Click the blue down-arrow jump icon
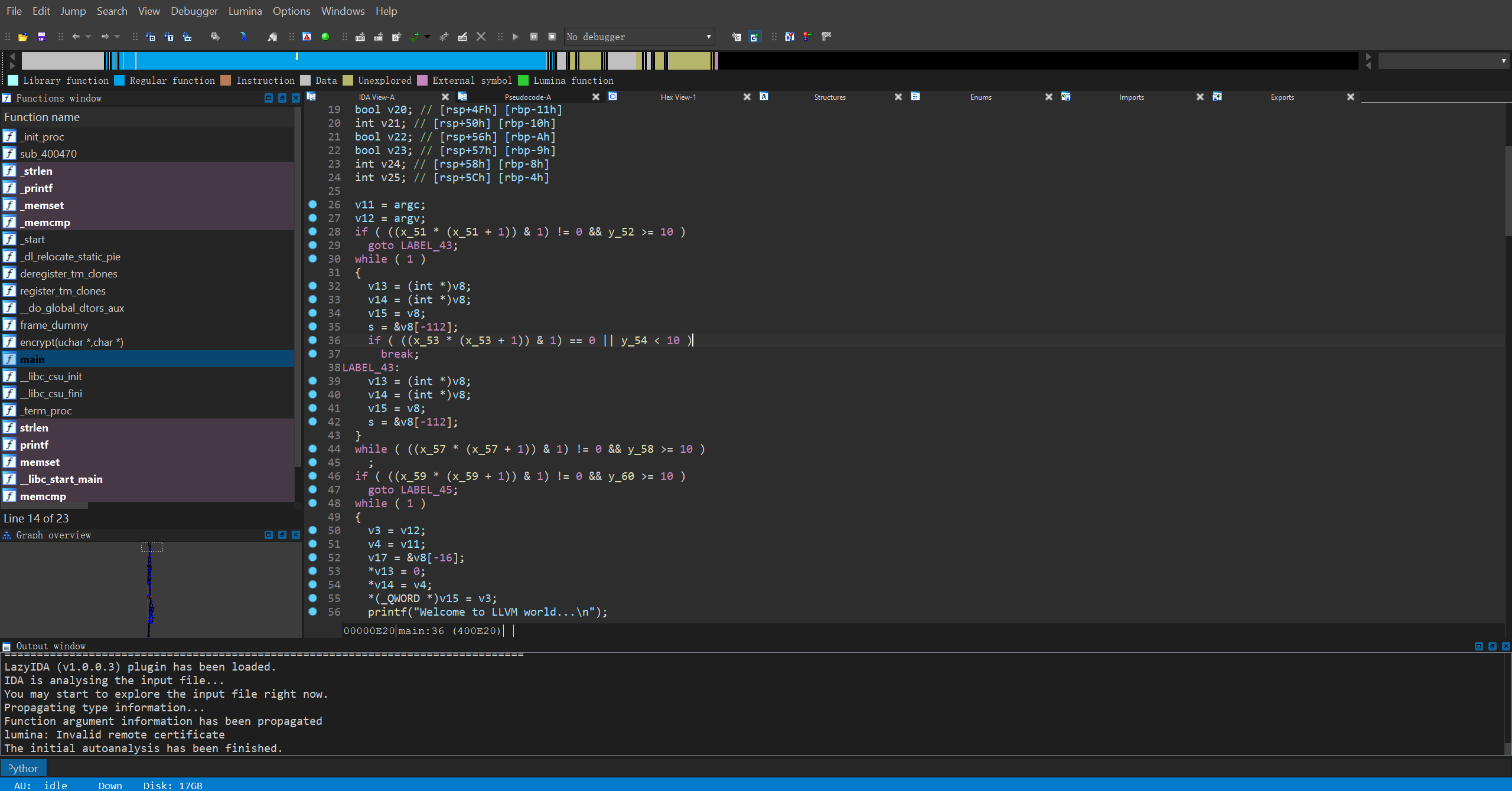Screen dimensions: 1512x791 click(243, 37)
